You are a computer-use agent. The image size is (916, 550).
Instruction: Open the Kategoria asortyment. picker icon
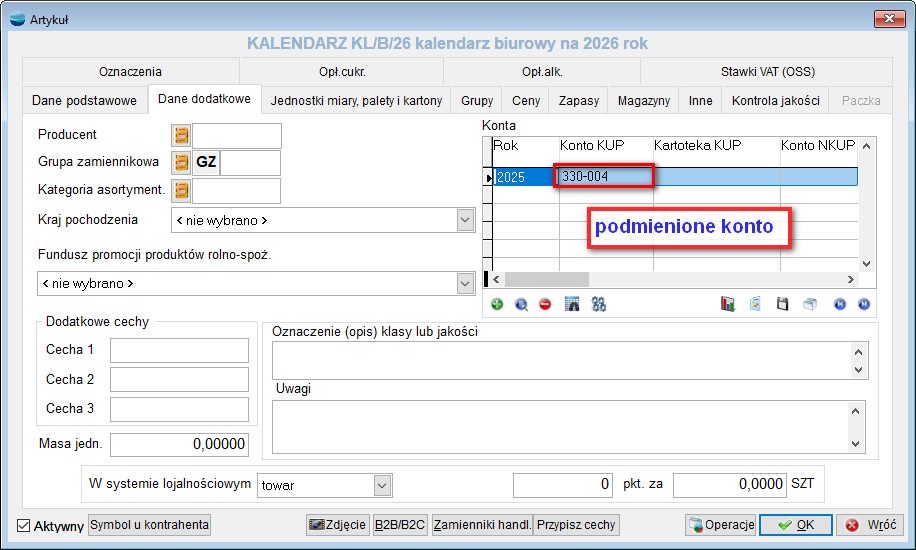[x=181, y=190]
